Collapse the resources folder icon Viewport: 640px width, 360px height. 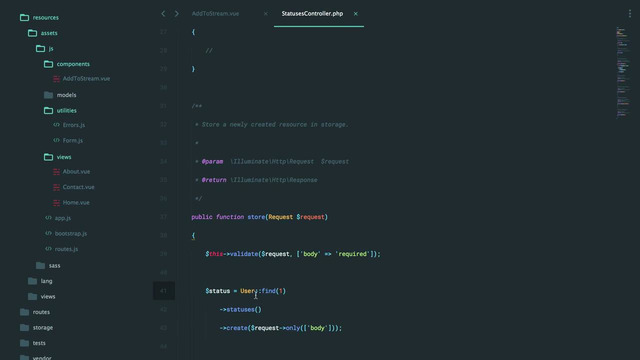click(x=24, y=18)
